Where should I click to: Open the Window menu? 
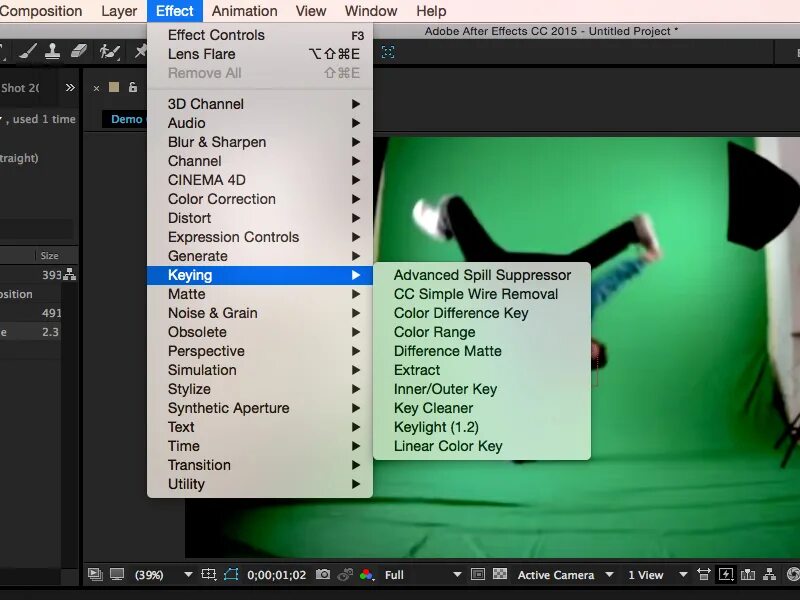[x=370, y=11]
